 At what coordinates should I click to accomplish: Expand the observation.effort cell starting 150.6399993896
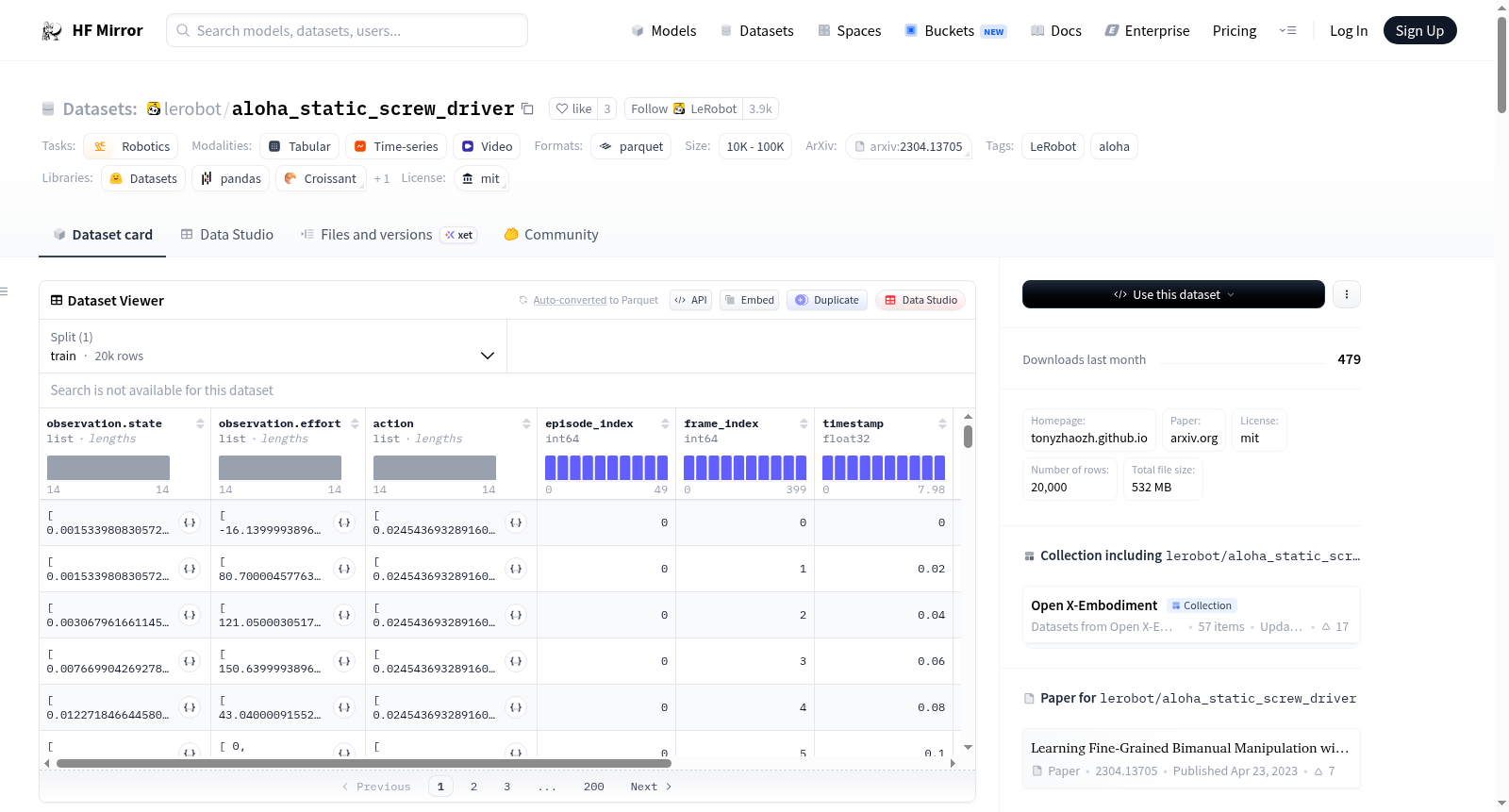click(344, 661)
